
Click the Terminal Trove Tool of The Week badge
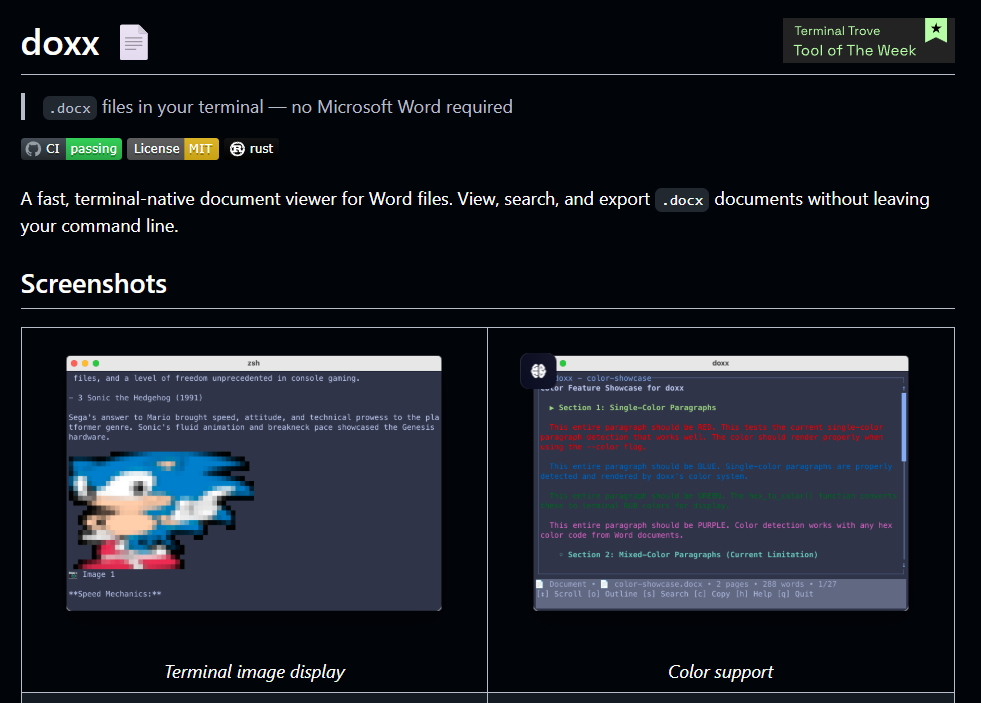coord(868,40)
